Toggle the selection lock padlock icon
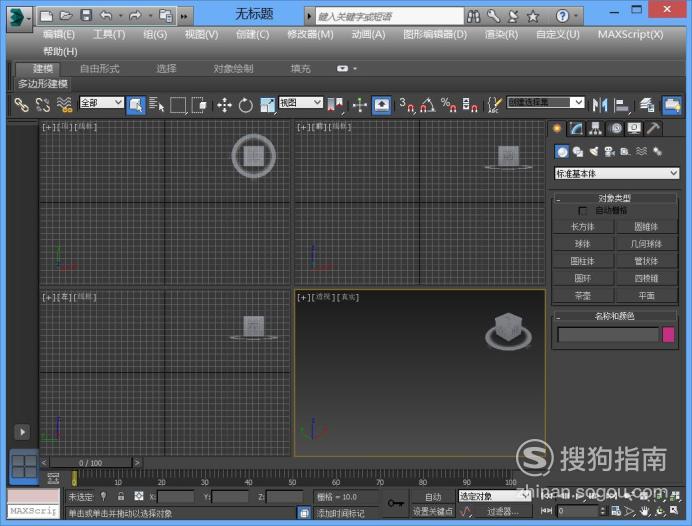 click(x=121, y=496)
